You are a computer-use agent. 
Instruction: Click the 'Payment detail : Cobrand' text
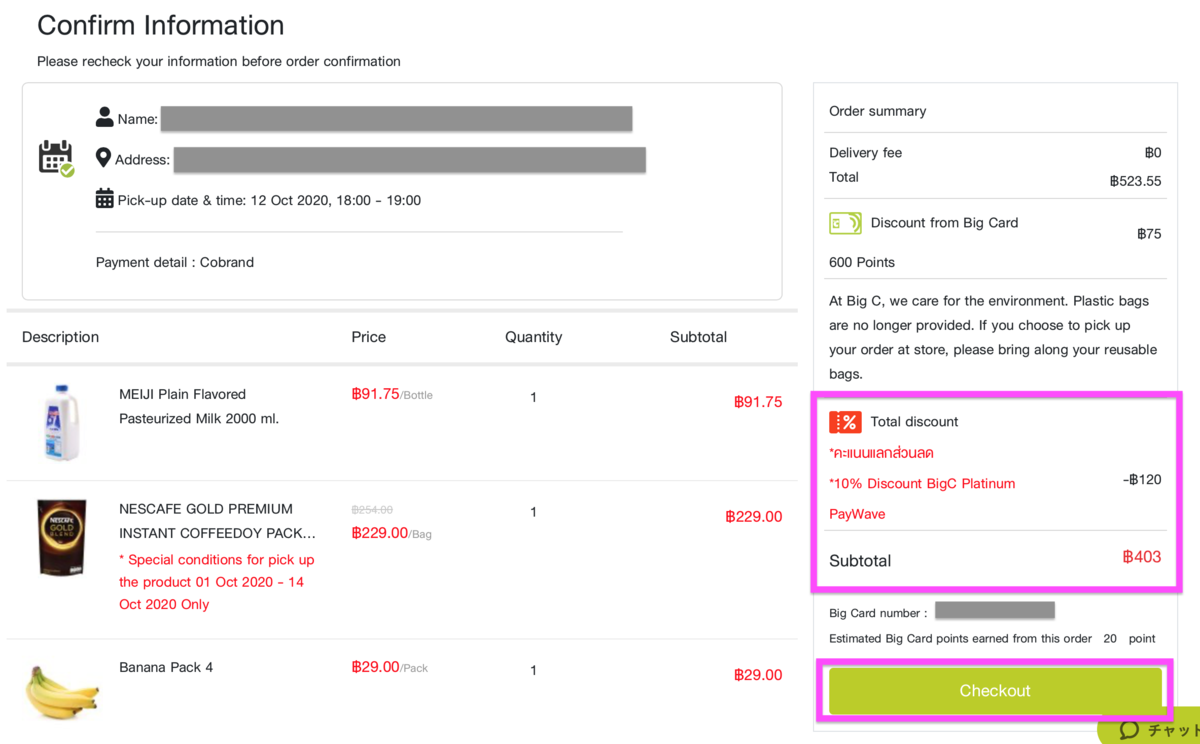tap(175, 262)
